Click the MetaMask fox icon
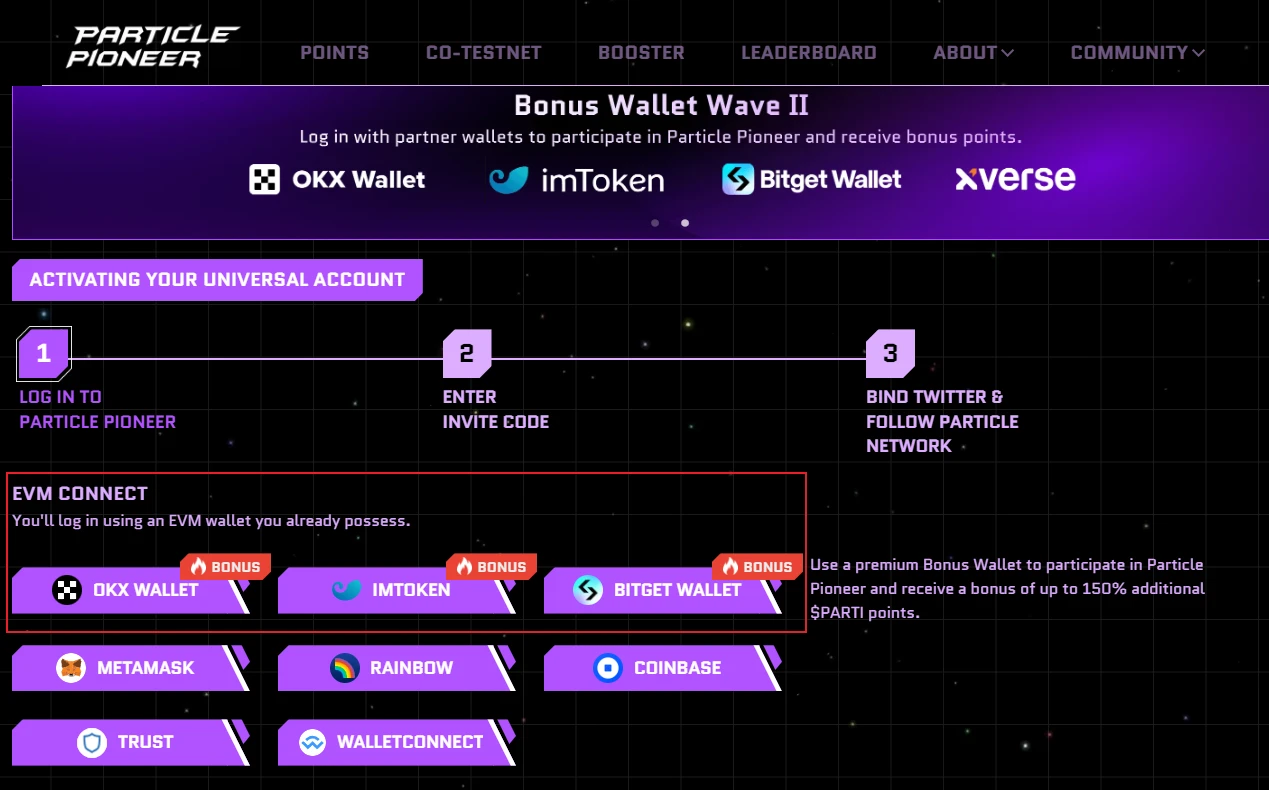 (71, 668)
